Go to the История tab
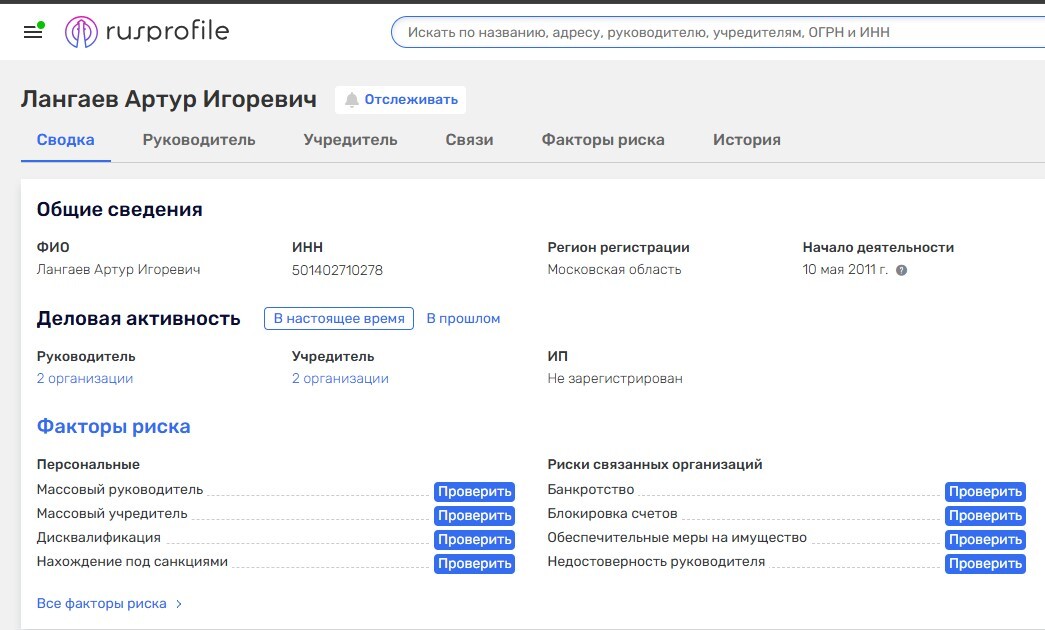Image resolution: width=1045 pixels, height=630 pixels. click(x=746, y=140)
